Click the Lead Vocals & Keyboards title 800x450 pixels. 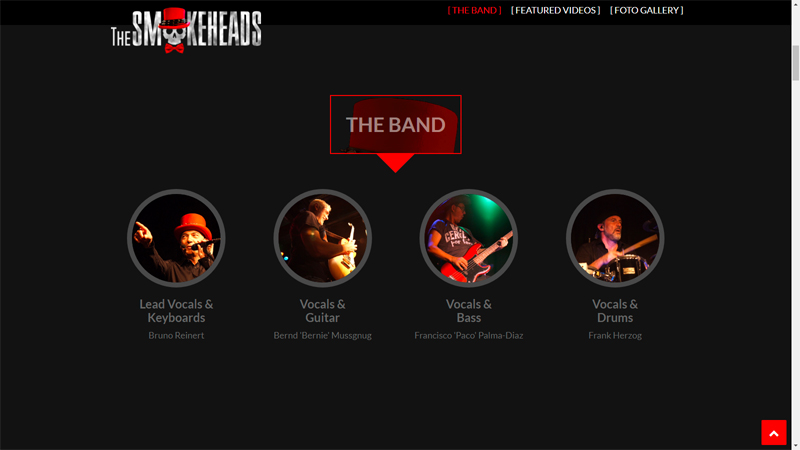pyautogui.click(x=176, y=311)
